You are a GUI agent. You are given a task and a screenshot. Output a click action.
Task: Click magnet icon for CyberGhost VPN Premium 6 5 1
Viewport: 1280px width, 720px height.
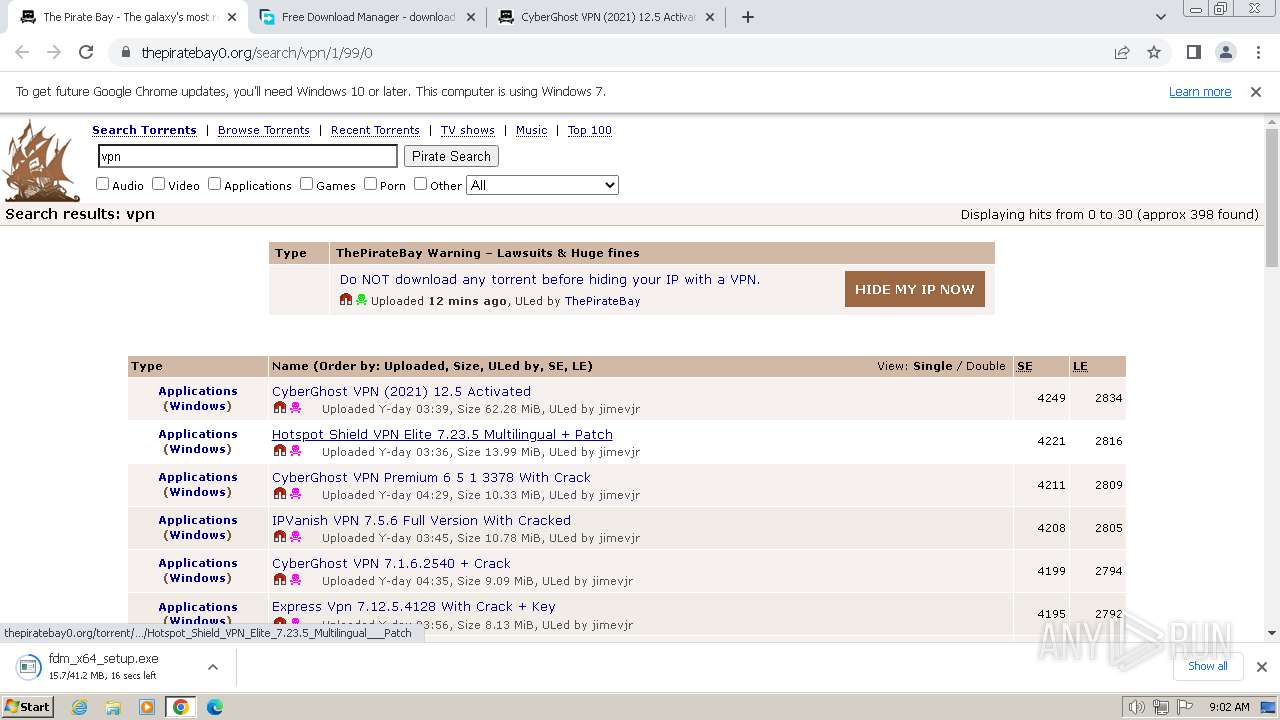pyautogui.click(x=279, y=494)
